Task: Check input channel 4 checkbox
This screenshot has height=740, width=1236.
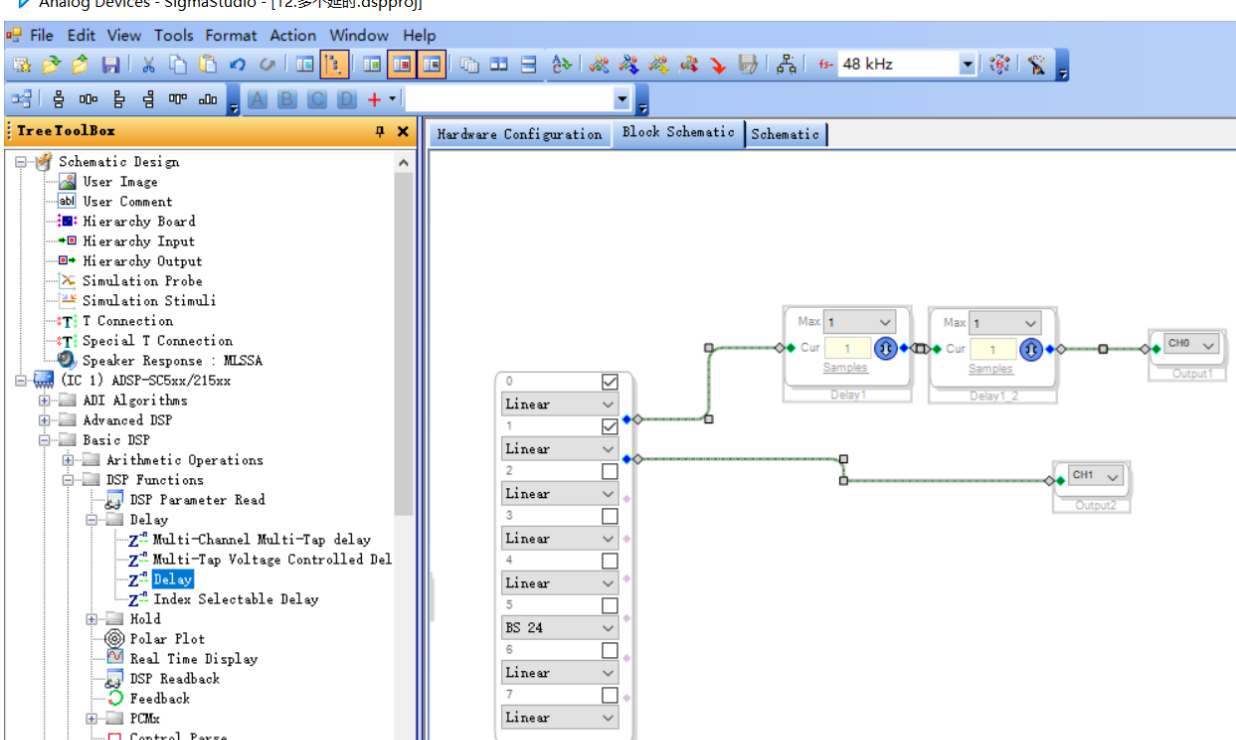Action: point(610,561)
